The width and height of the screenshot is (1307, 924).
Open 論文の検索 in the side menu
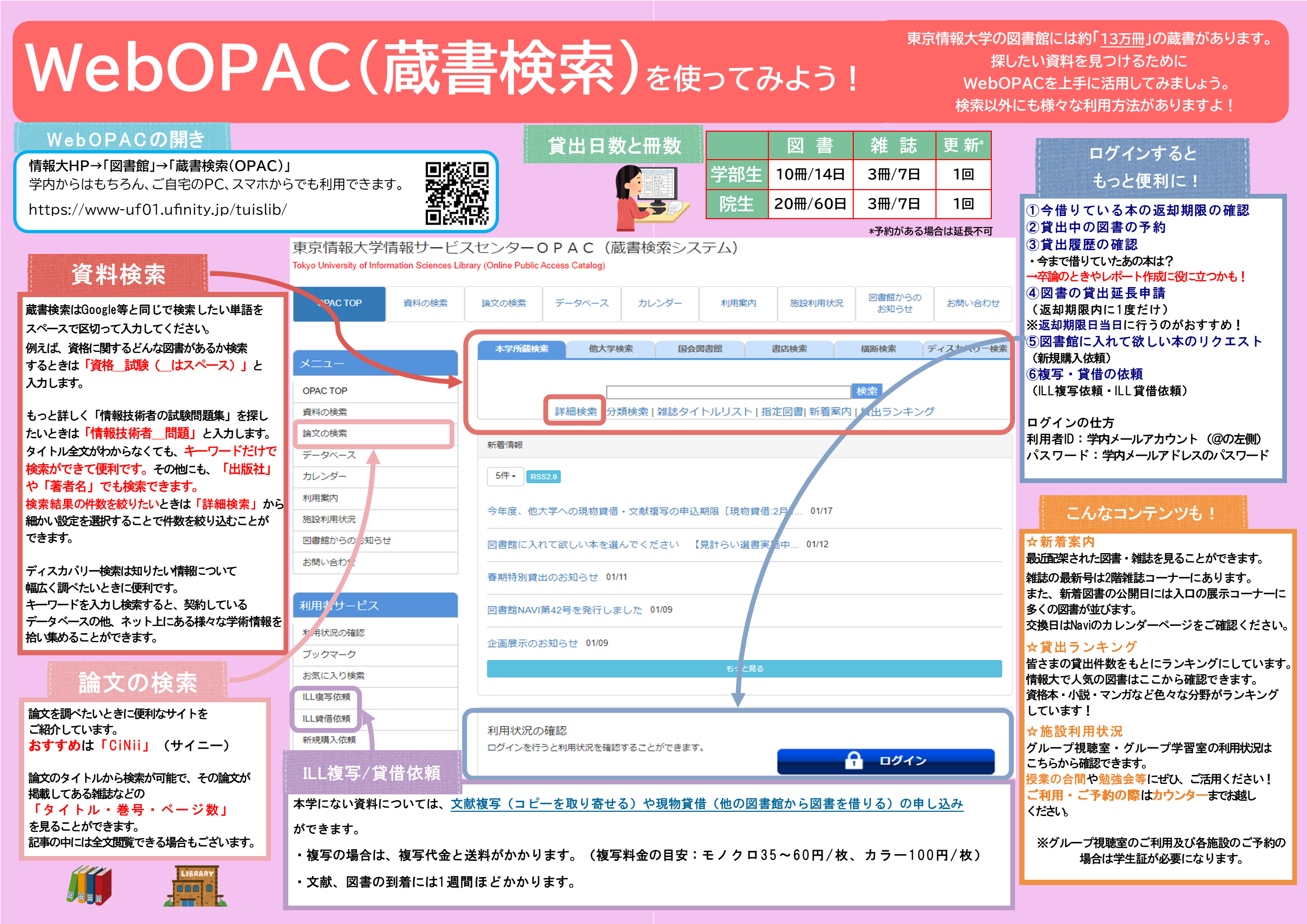(x=325, y=434)
